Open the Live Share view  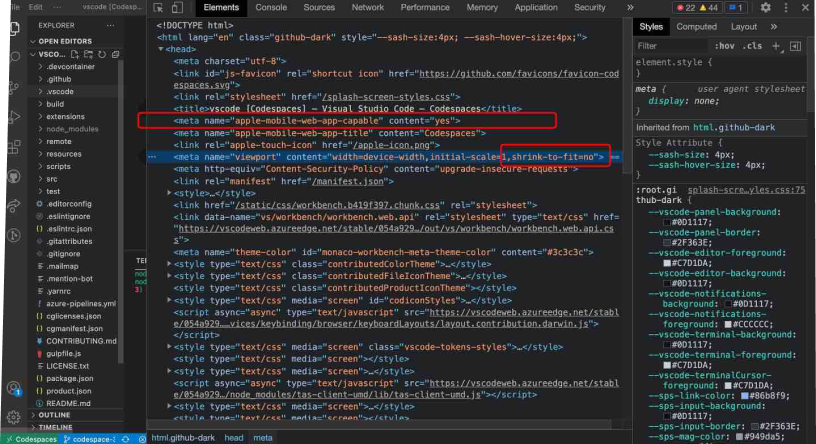[14, 206]
